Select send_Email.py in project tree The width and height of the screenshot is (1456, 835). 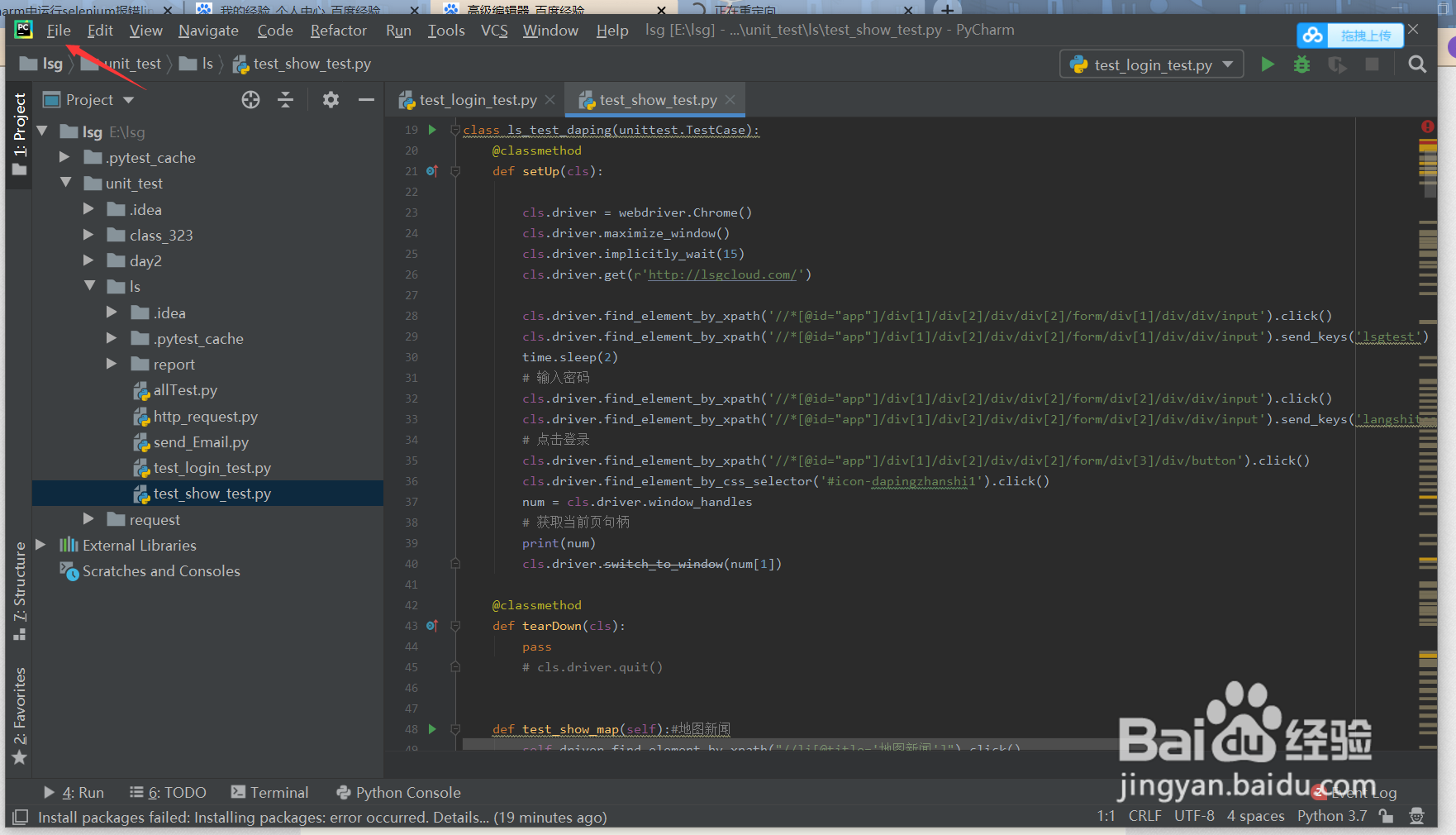(201, 442)
